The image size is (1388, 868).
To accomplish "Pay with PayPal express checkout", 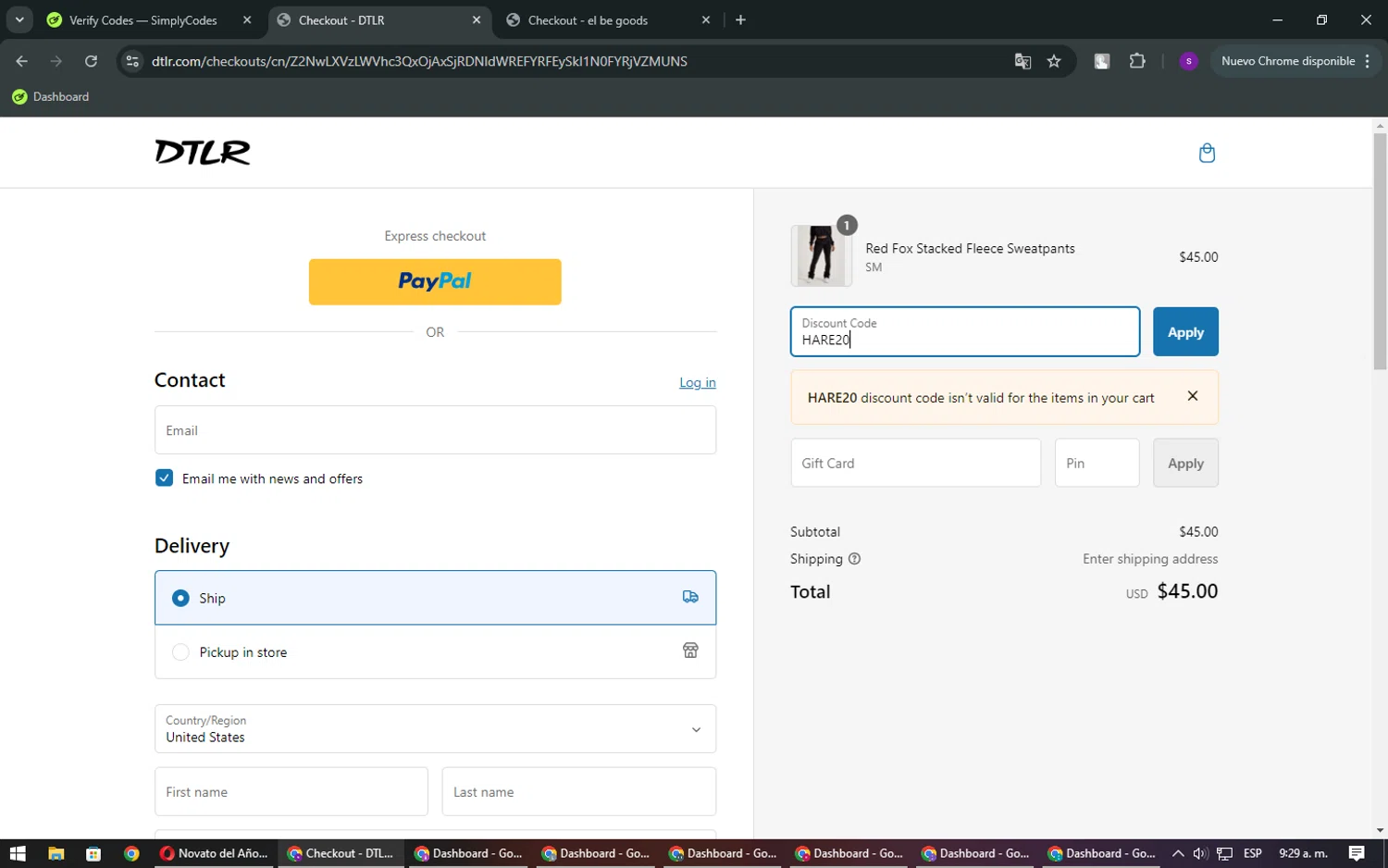I will [435, 281].
